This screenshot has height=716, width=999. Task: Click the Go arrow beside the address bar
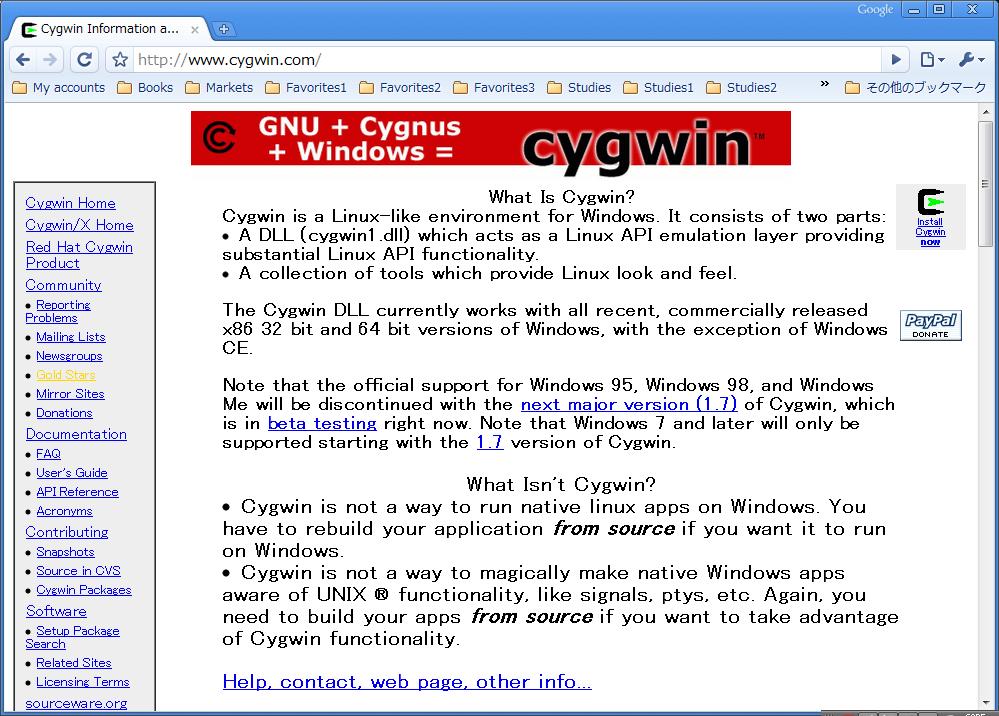(896, 60)
